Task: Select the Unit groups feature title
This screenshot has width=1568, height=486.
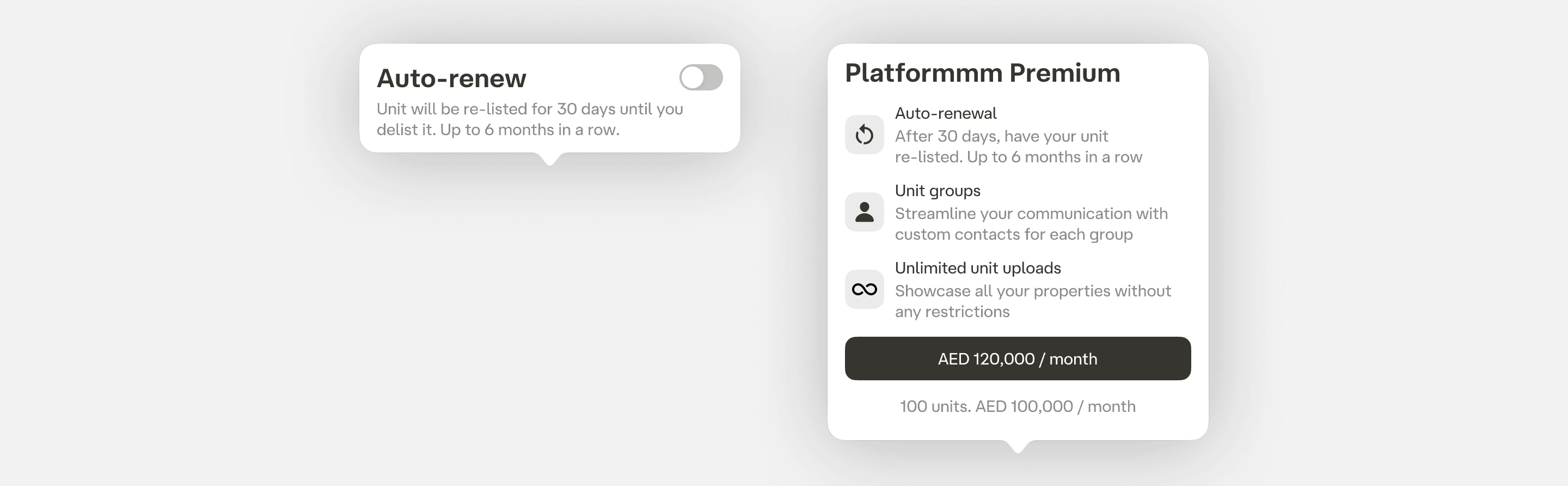Action: pos(938,191)
